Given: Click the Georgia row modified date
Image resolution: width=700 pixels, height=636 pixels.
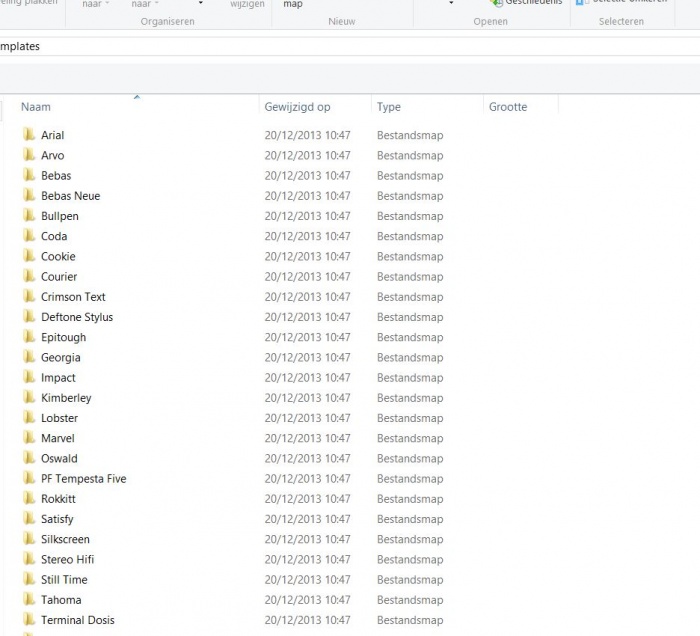Looking at the screenshot, I should 307,357.
